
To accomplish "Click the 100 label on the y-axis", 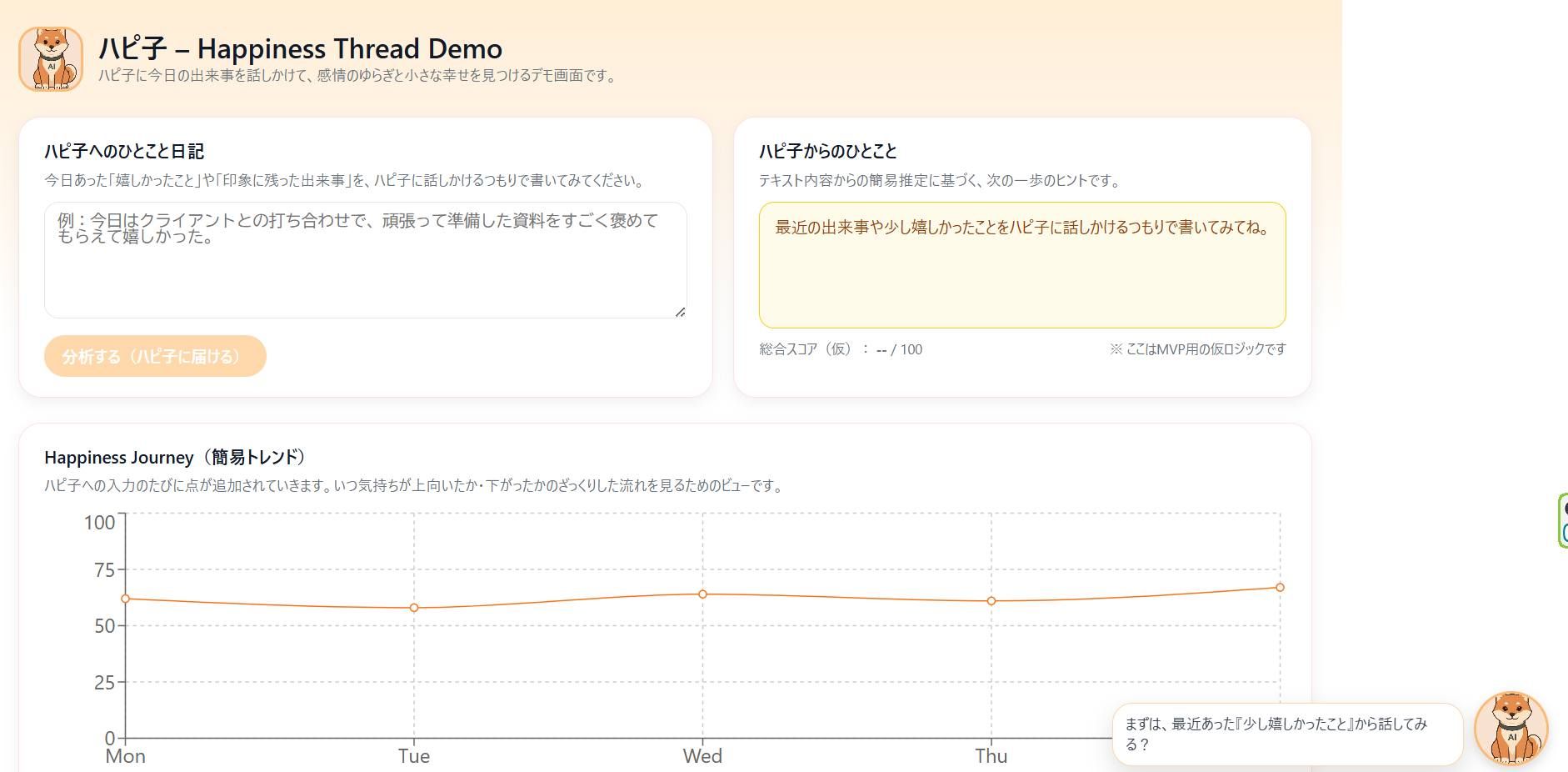I will pos(99,523).
